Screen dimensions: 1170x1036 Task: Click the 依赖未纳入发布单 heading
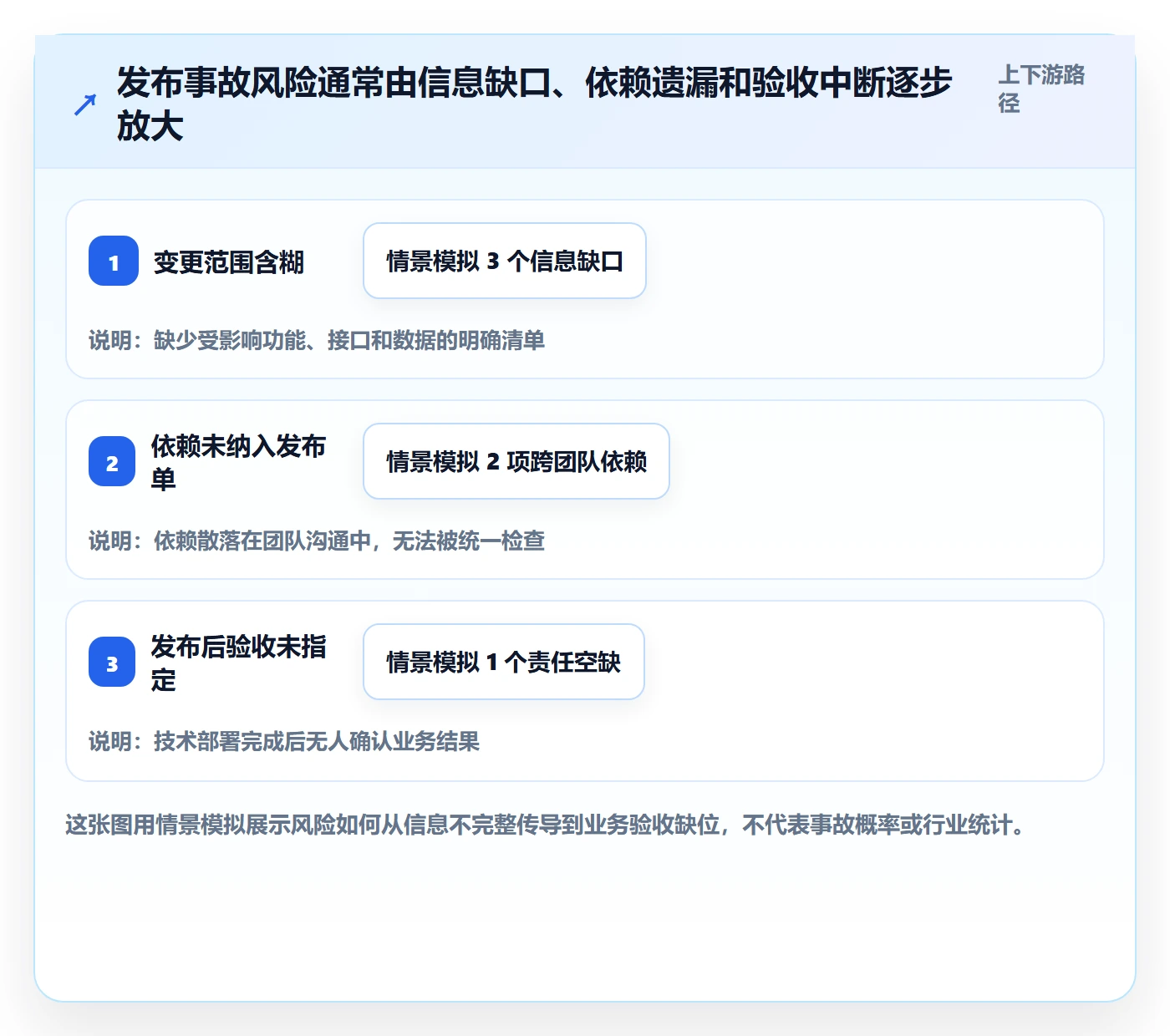point(238,462)
